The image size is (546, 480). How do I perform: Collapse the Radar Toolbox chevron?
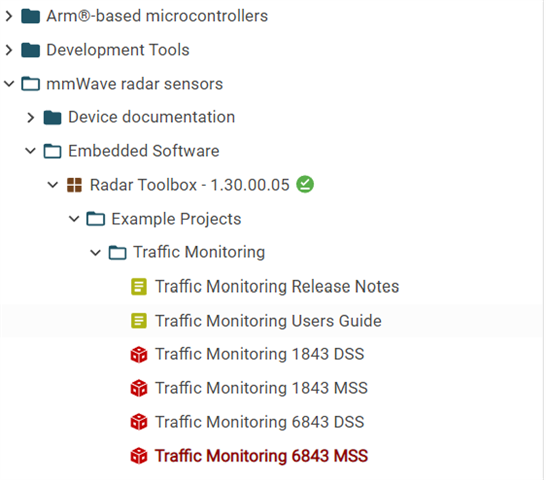coord(53,185)
